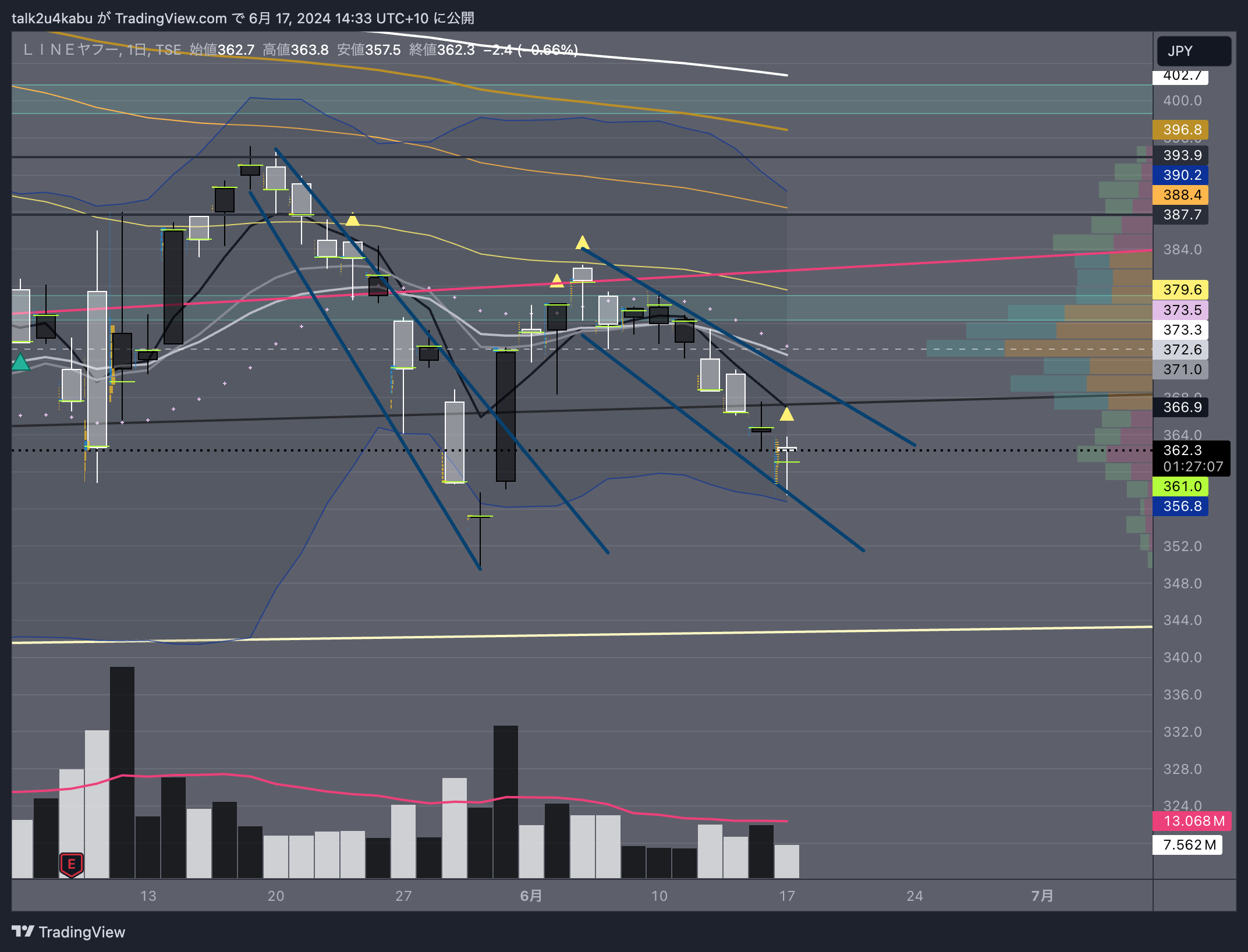This screenshot has width=1248, height=952.
Task: Click the 396.8 gold price label
Action: click(1180, 130)
